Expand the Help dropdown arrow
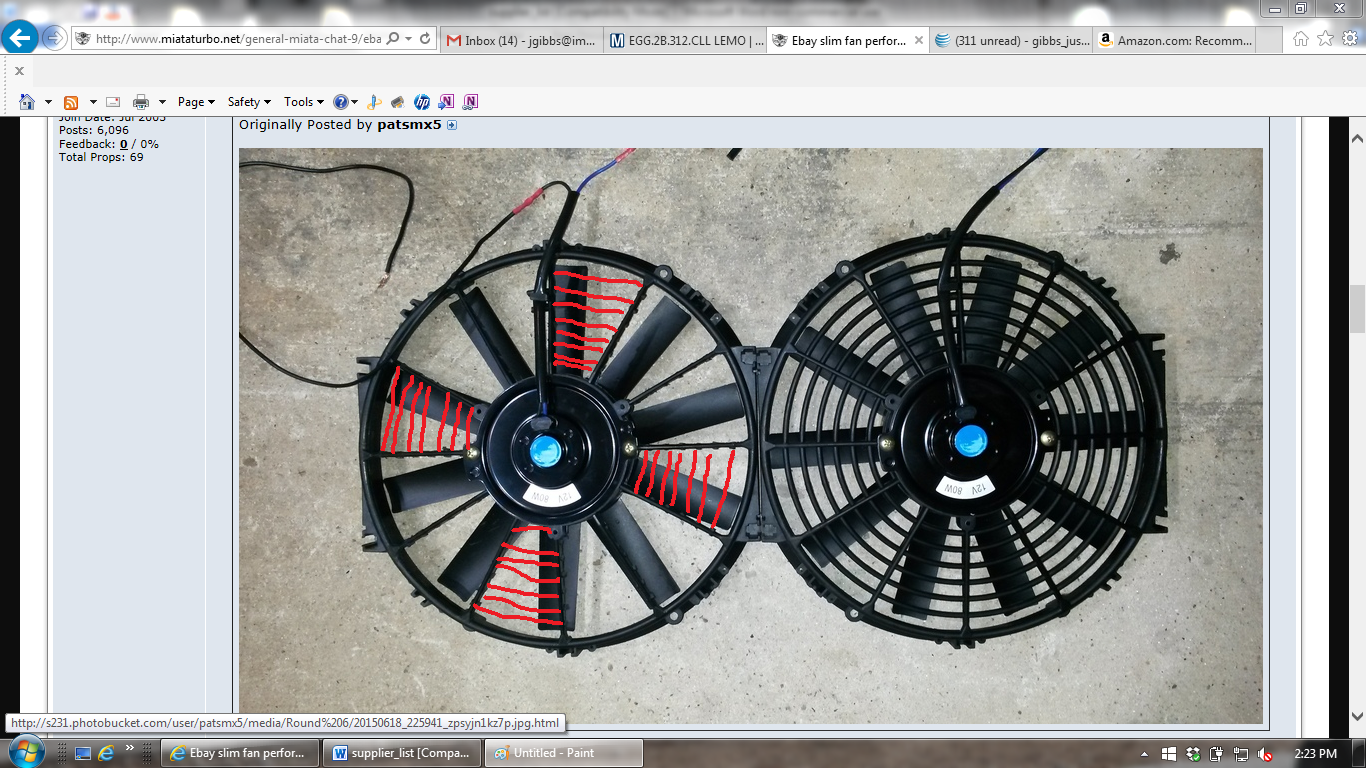Image resolution: width=1366 pixels, height=768 pixels. (x=355, y=102)
